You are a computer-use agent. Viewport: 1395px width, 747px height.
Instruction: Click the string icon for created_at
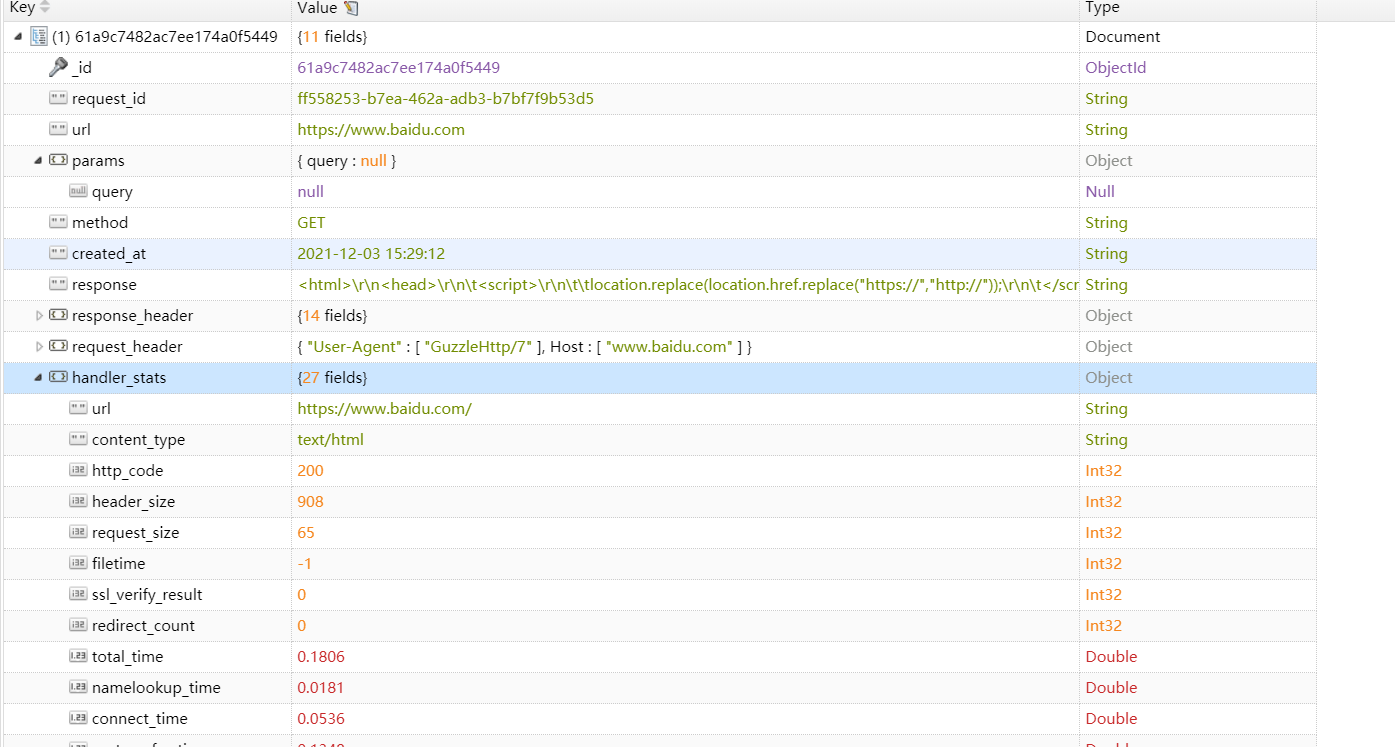point(59,254)
